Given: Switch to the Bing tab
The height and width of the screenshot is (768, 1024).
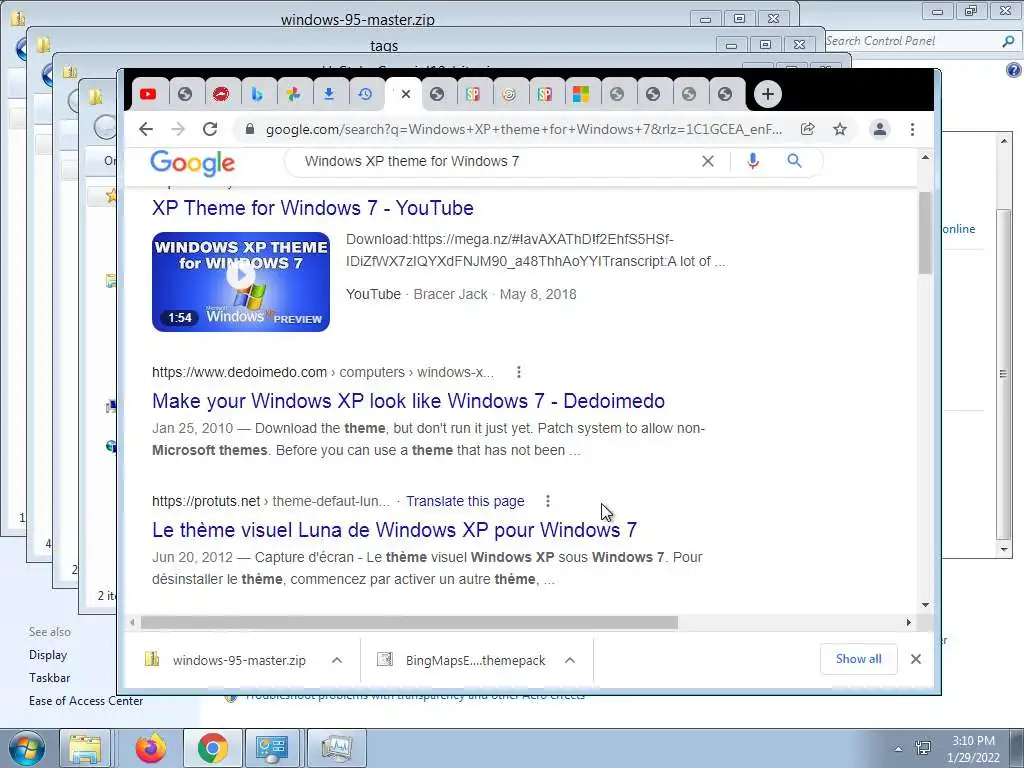Looking at the screenshot, I should (x=257, y=94).
